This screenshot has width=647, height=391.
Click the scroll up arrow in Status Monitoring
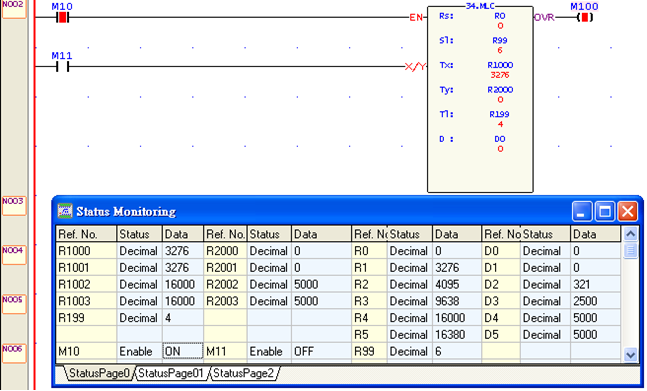(630, 234)
